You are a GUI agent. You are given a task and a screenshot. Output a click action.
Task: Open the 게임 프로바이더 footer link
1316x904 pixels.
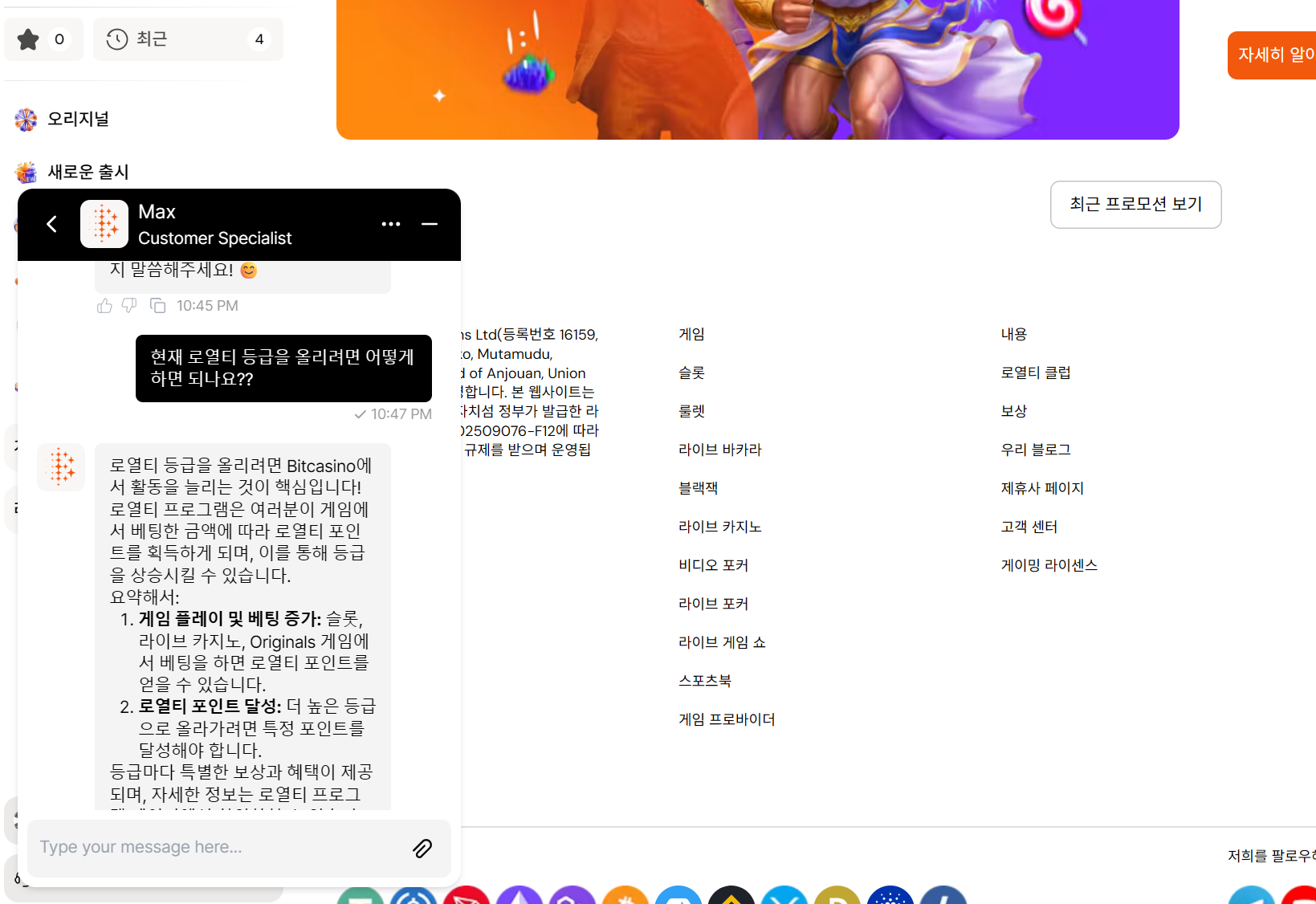coord(727,719)
